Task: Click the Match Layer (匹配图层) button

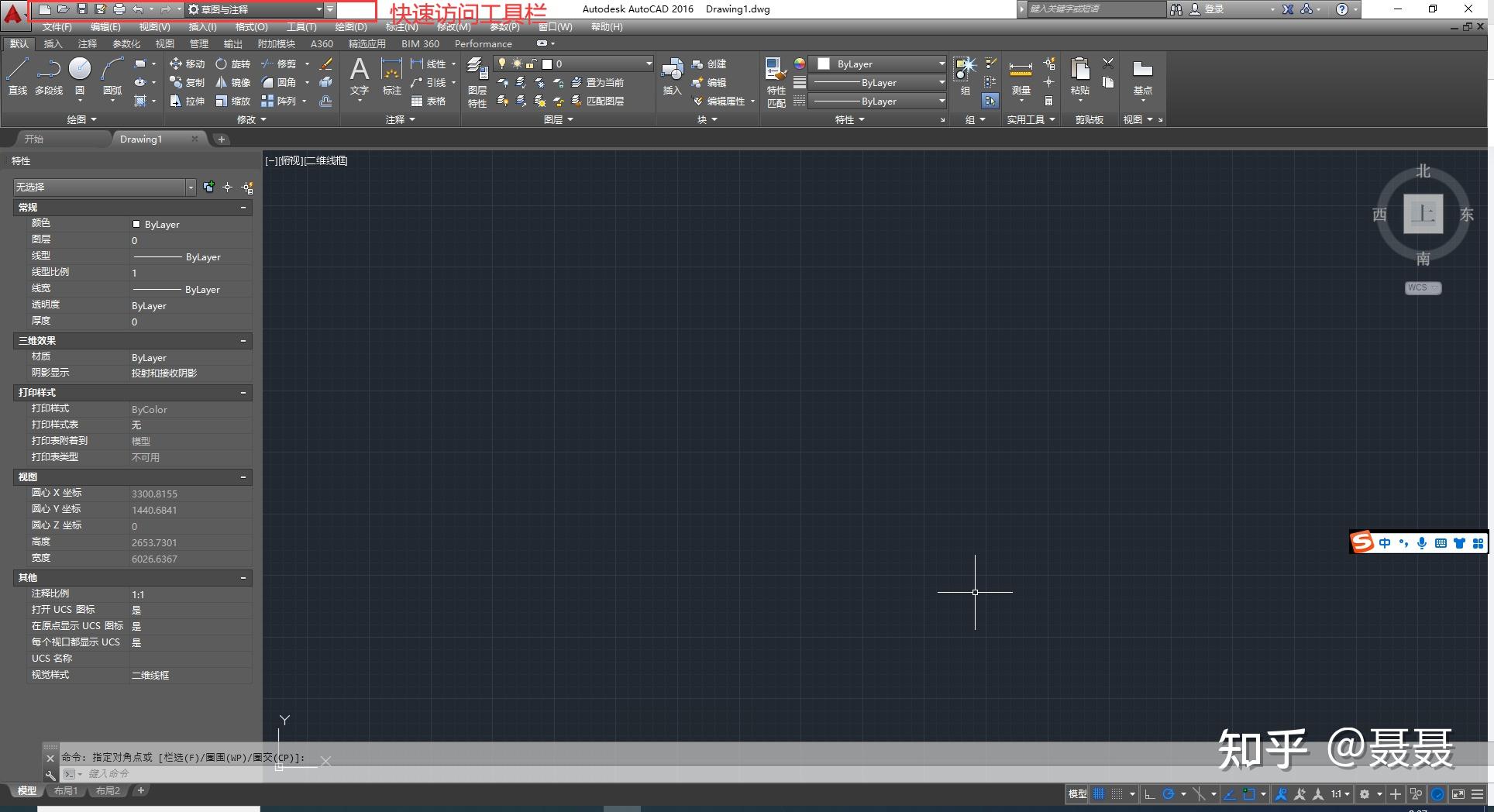Action: (597, 101)
